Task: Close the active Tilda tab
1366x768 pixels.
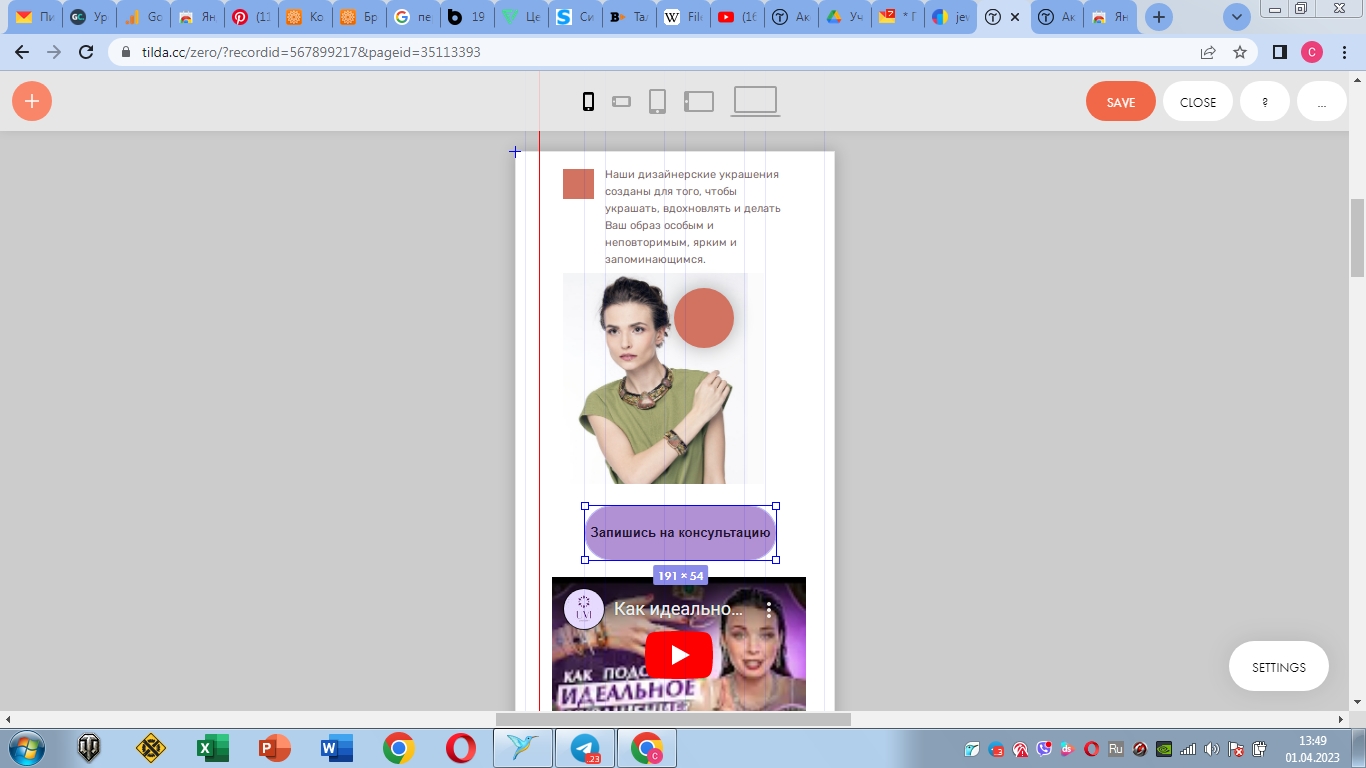Action: point(1016,17)
